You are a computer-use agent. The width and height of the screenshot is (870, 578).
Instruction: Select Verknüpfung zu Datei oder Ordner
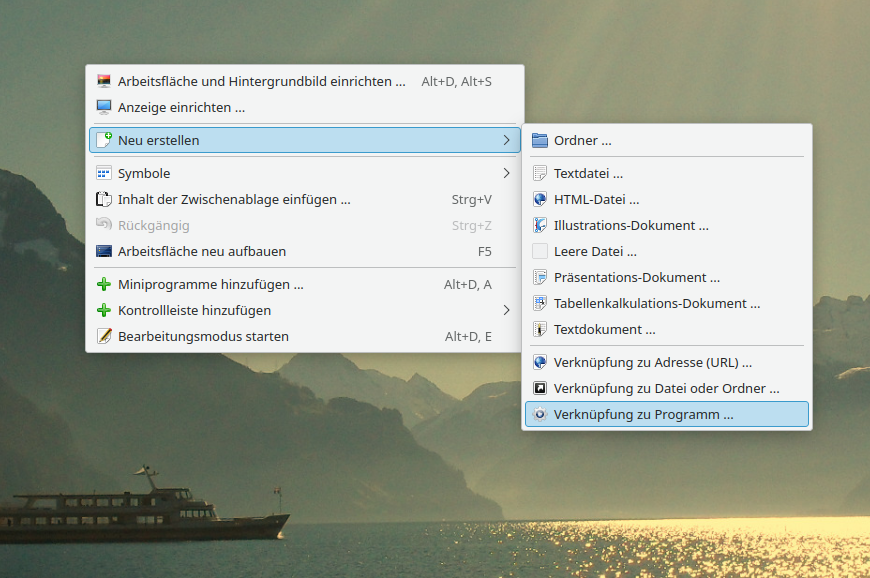[x=666, y=388]
